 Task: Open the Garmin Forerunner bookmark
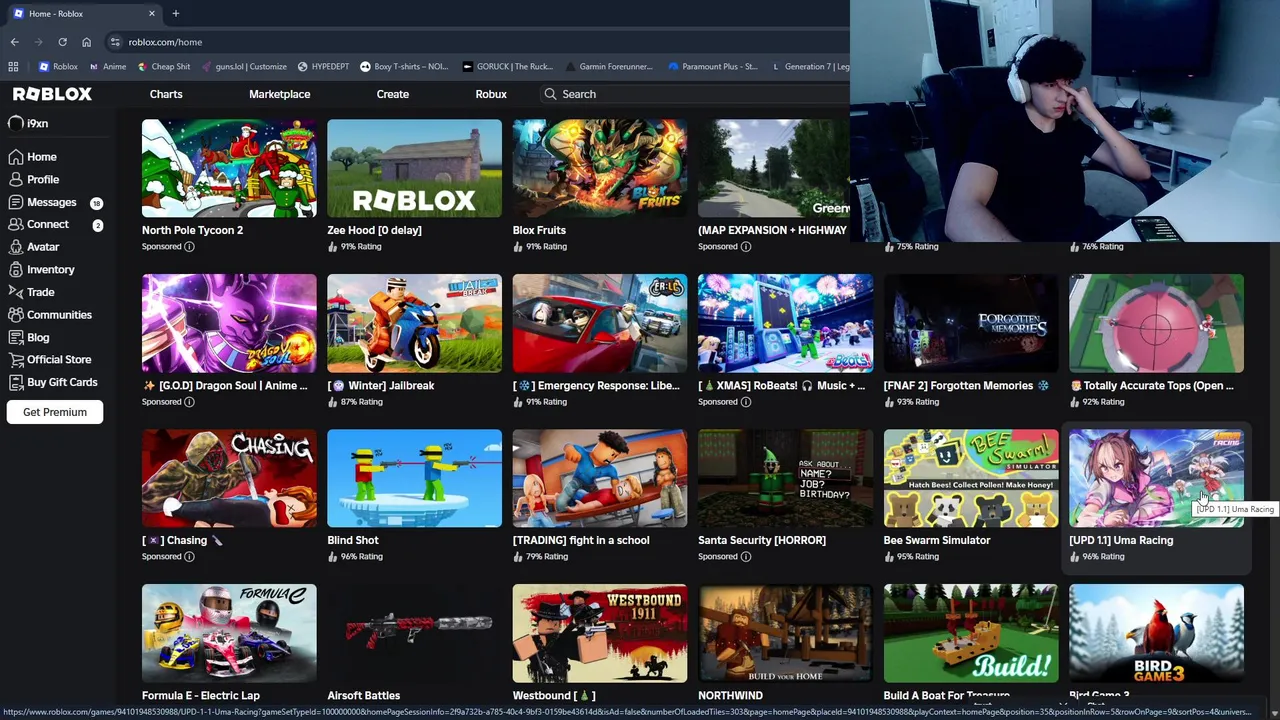[x=608, y=67]
